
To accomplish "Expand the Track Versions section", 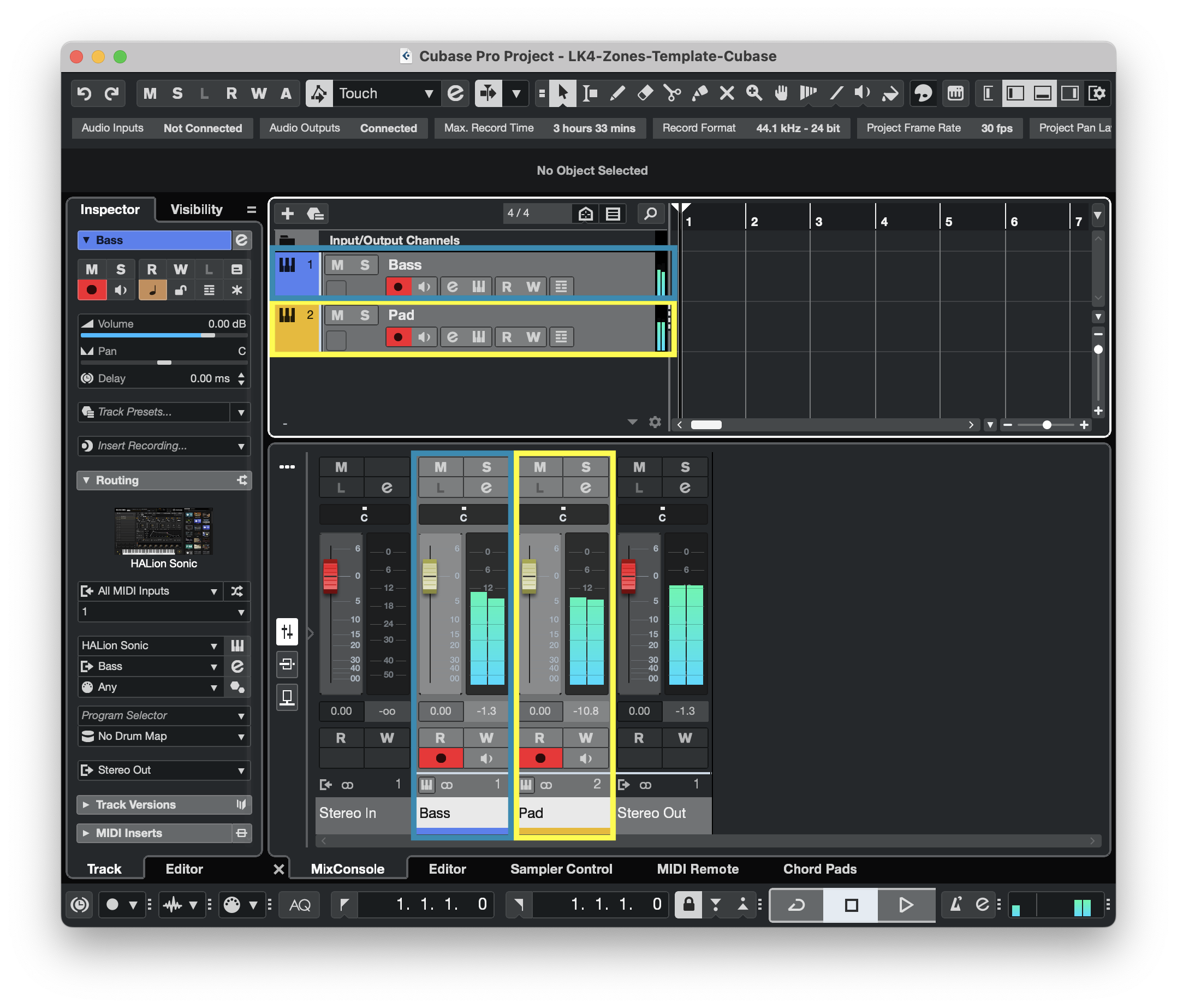I will pyautogui.click(x=164, y=804).
